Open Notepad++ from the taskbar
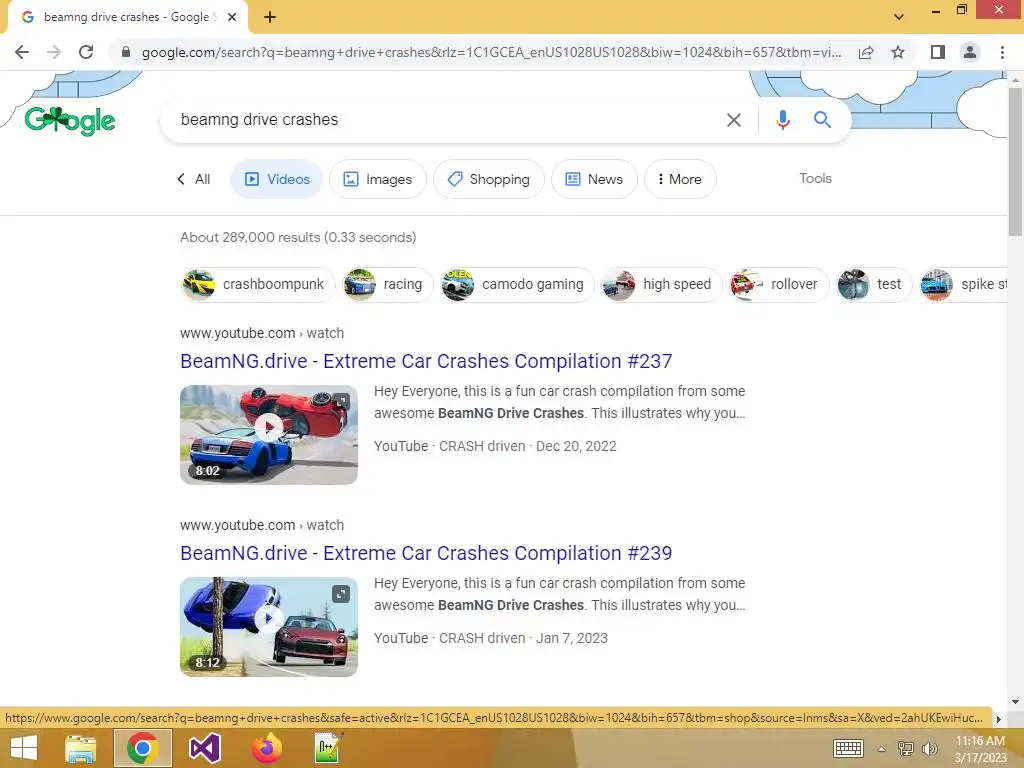This screenshot has width=1024, height=768. [328, 748]
